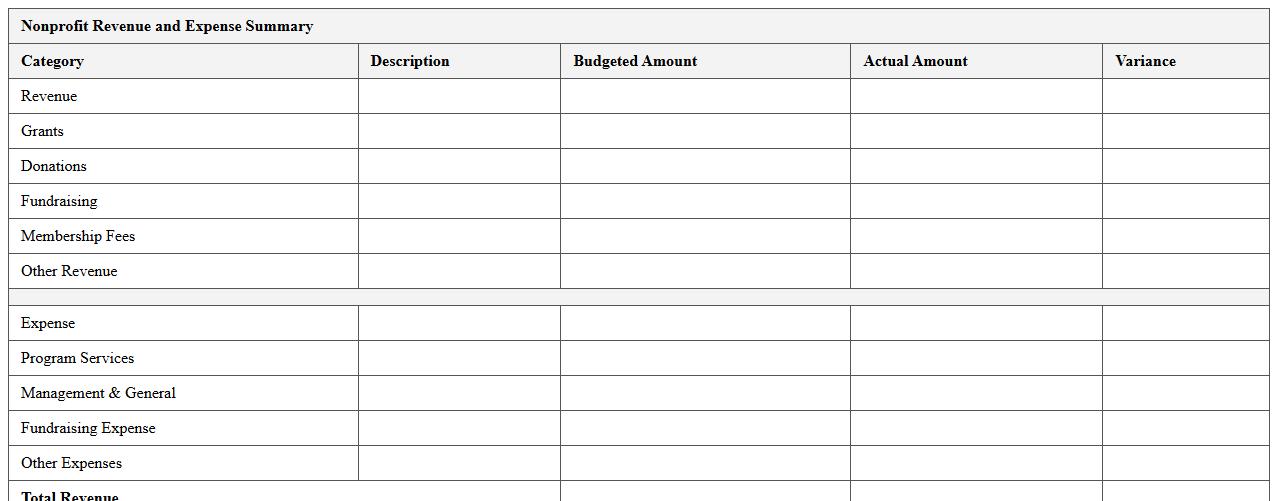Select the Category column header

52,61
